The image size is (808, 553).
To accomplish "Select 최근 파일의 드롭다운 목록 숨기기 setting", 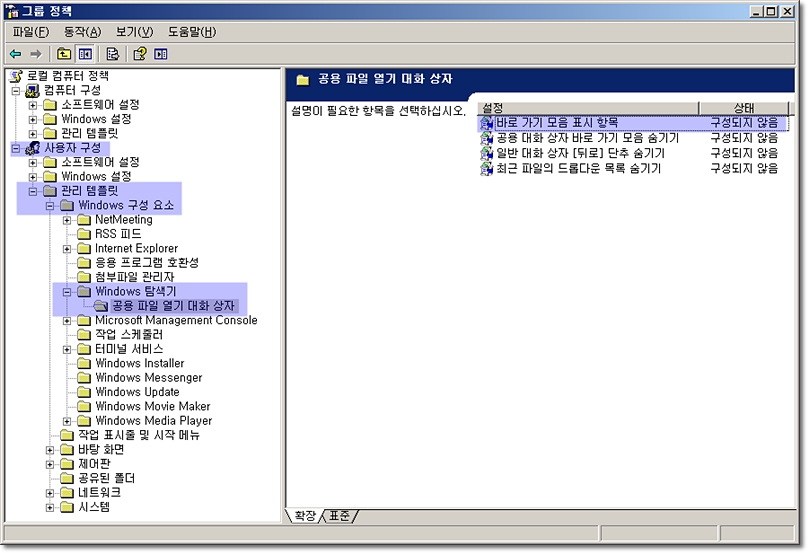I will tap(578, 169).
